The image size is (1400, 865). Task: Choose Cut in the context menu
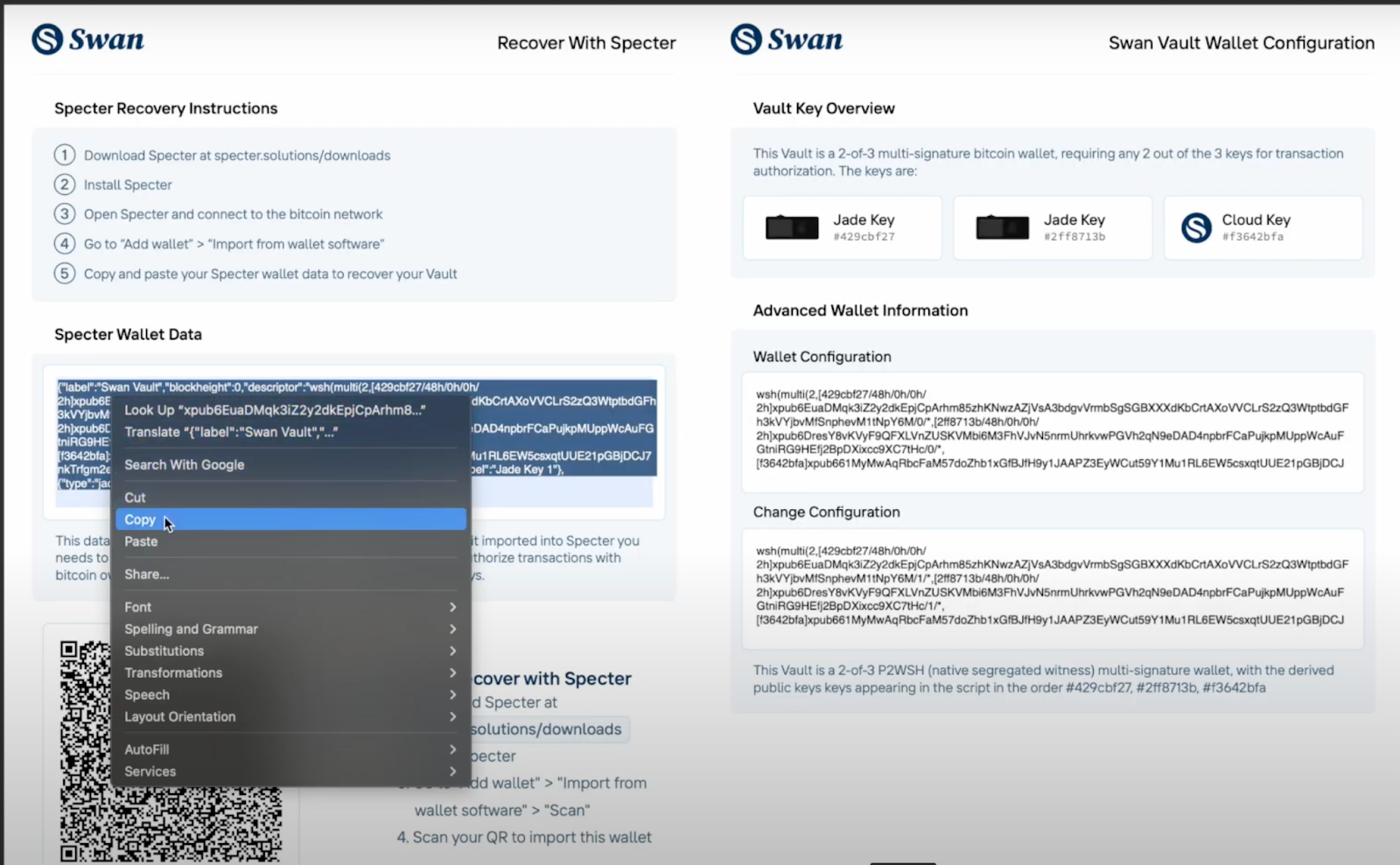point(290,498)
